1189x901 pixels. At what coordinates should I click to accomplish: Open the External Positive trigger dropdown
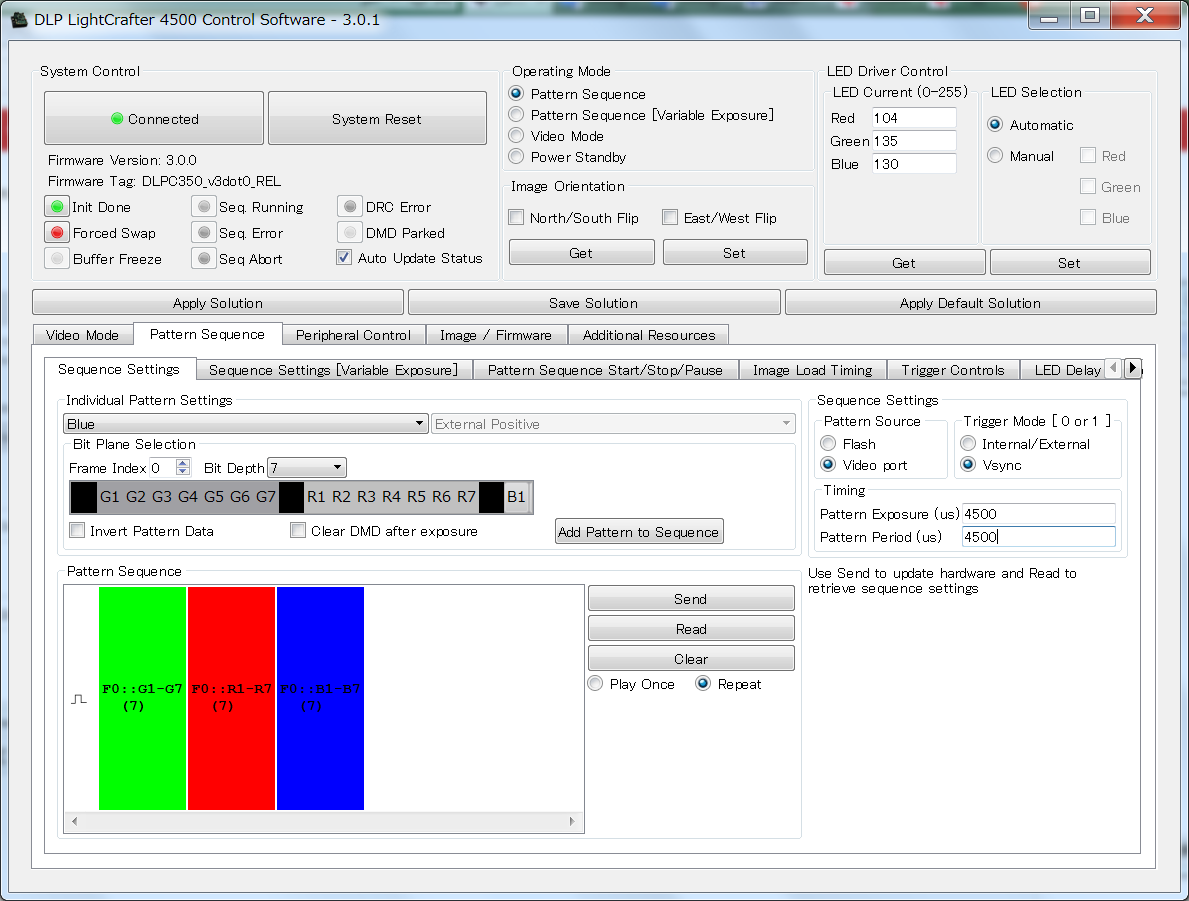coord(613,423)
